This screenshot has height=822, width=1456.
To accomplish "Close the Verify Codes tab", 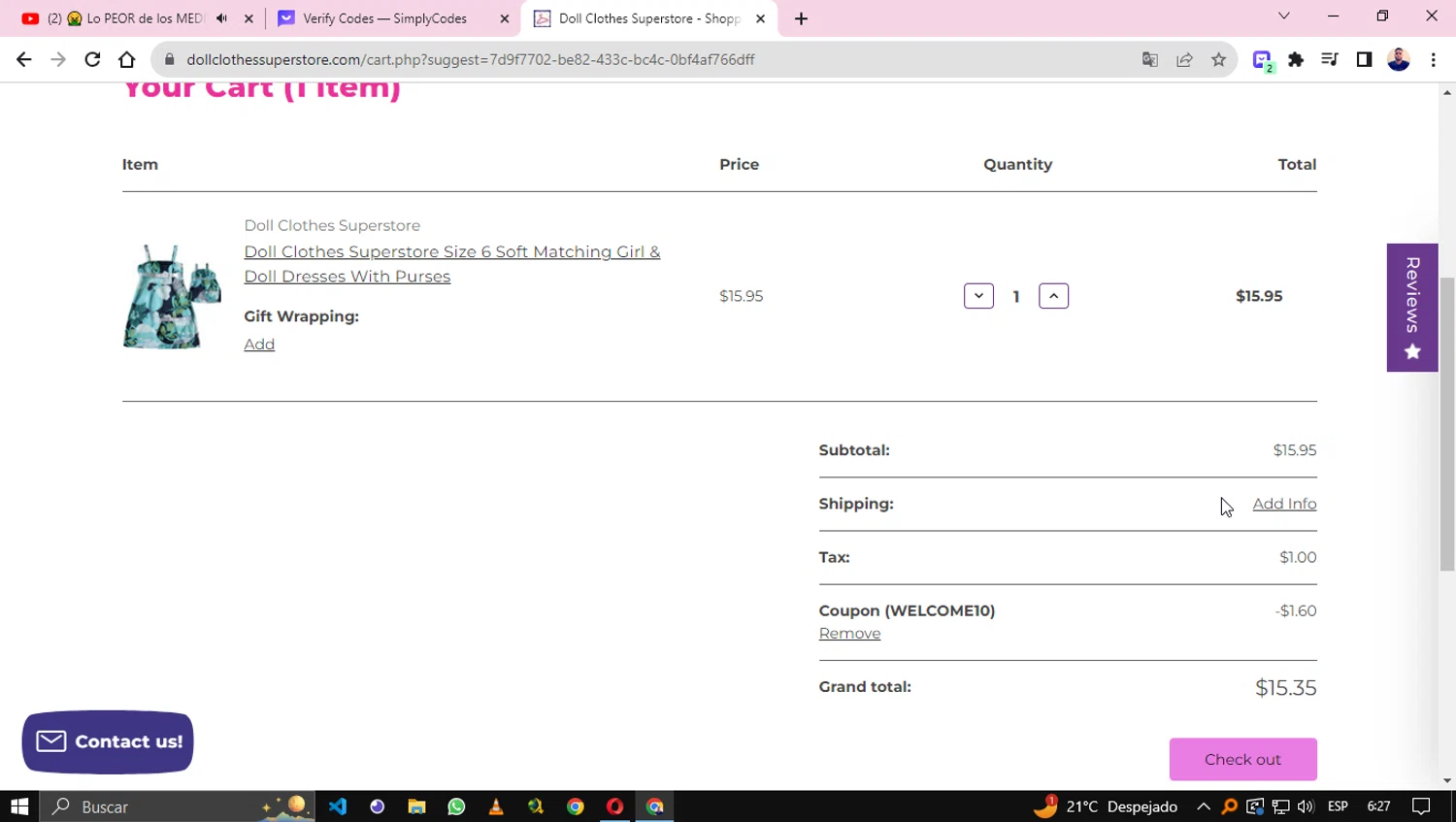I will click(505, 18).
